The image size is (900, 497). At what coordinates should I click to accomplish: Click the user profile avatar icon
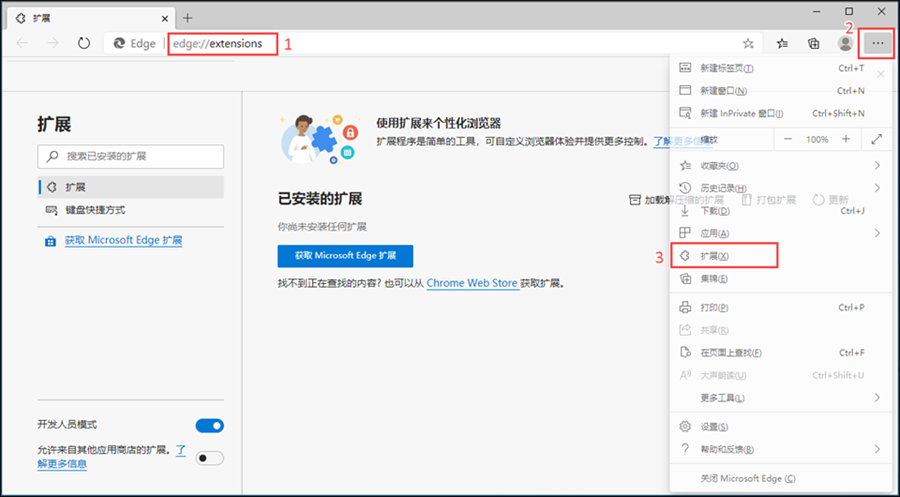click(x=846, y=43)
